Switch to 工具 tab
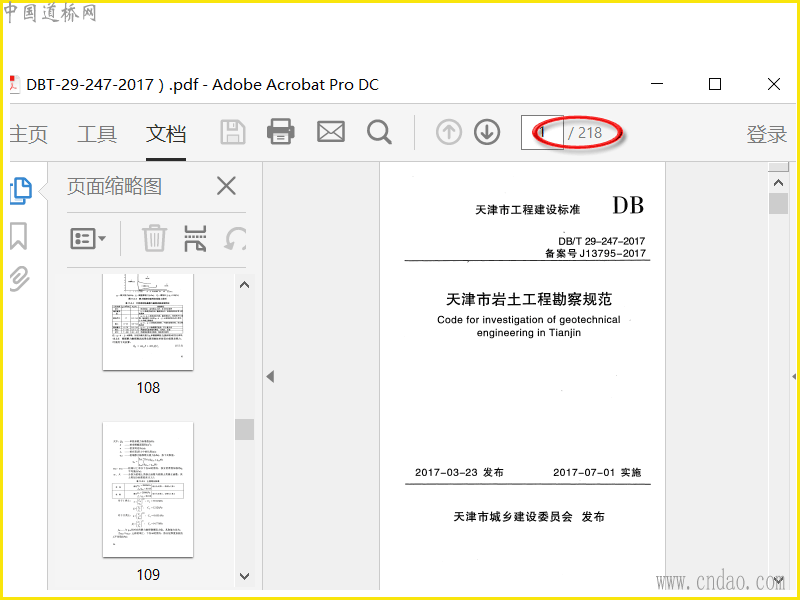Viewport: 800px width, 600px height. (x=97, y=134)
